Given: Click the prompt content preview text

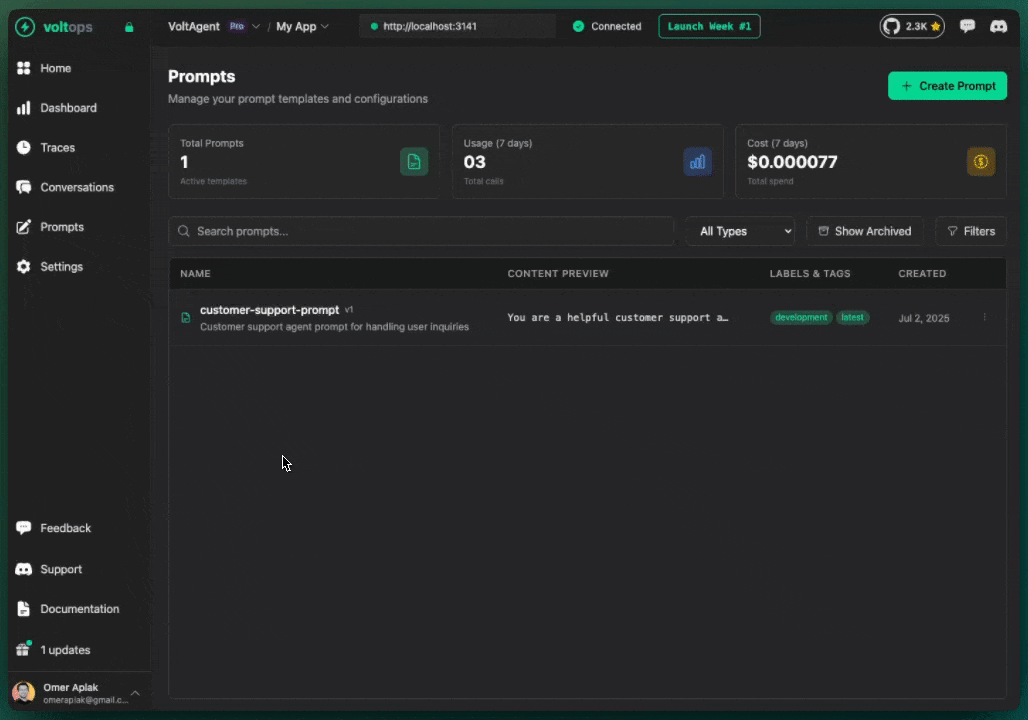Looking at the screenshot, I should click(618, 318).
